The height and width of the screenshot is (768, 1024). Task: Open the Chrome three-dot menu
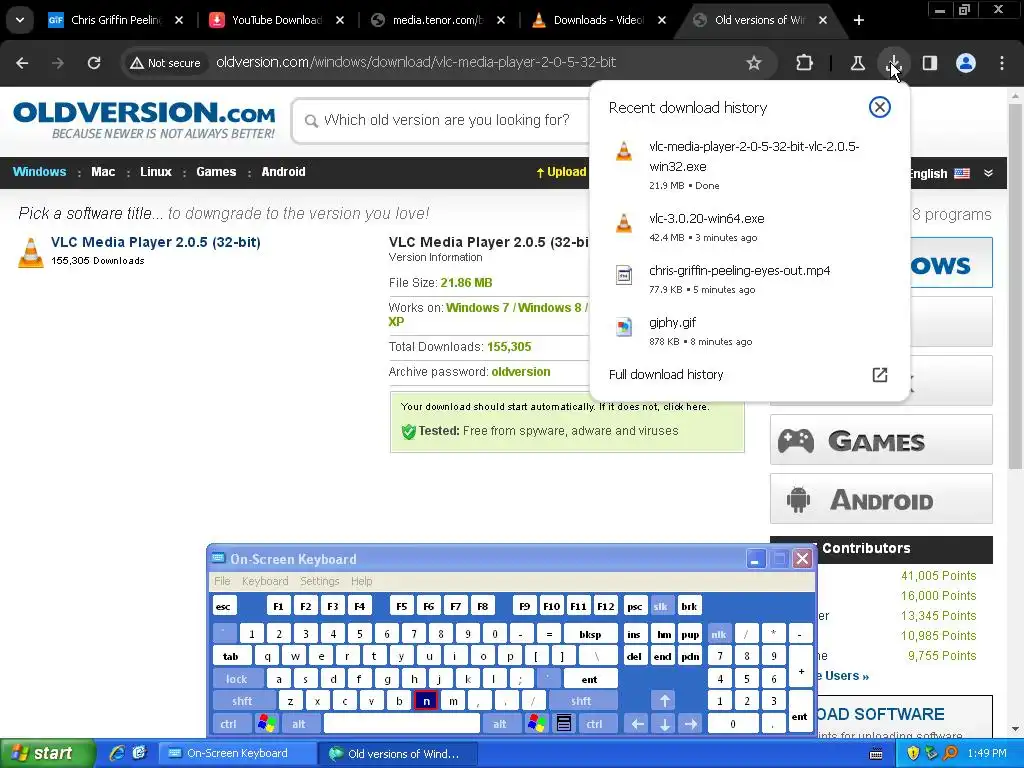tap(1002, 63)
